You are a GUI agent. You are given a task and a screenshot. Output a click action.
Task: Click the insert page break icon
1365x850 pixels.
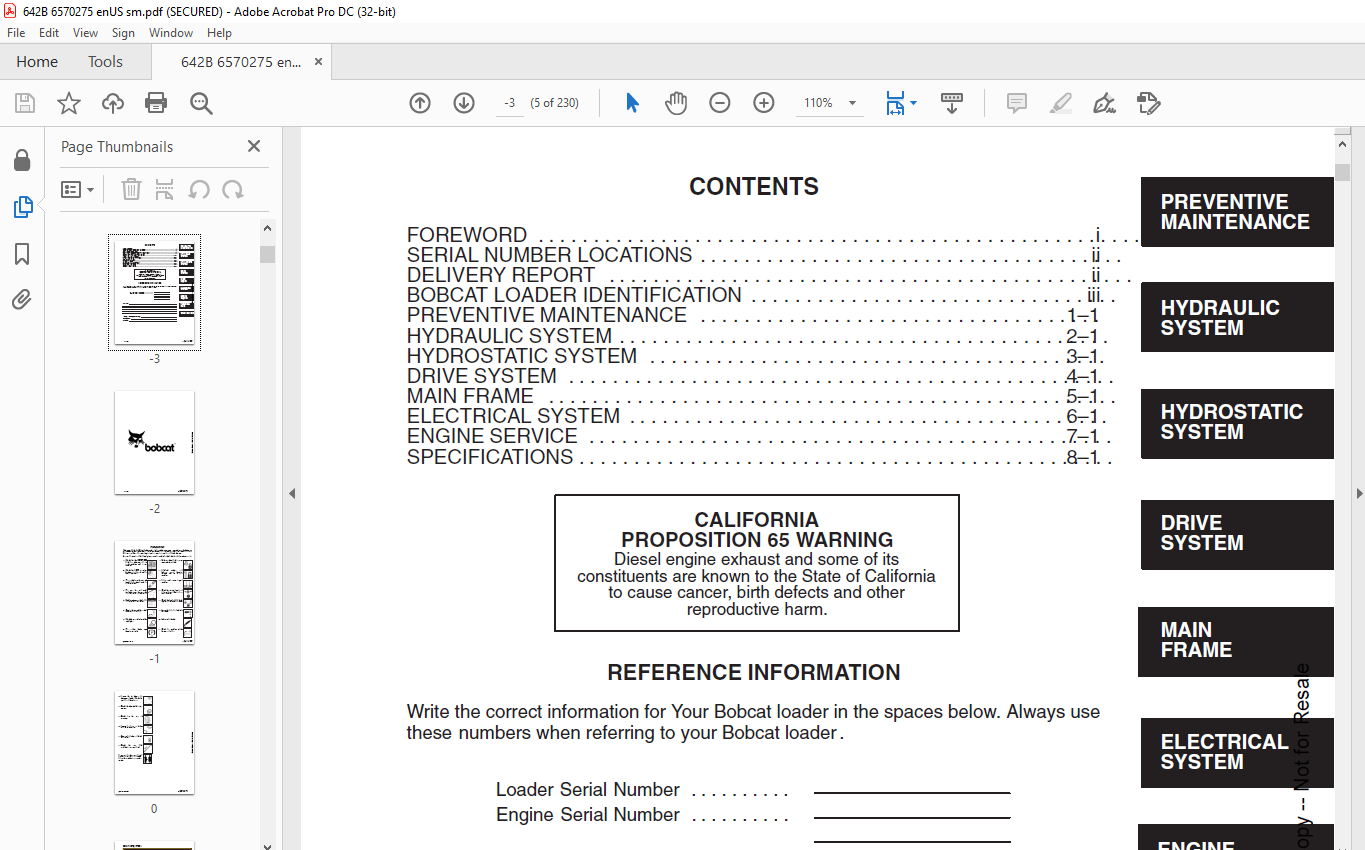(x=165, y=189)
